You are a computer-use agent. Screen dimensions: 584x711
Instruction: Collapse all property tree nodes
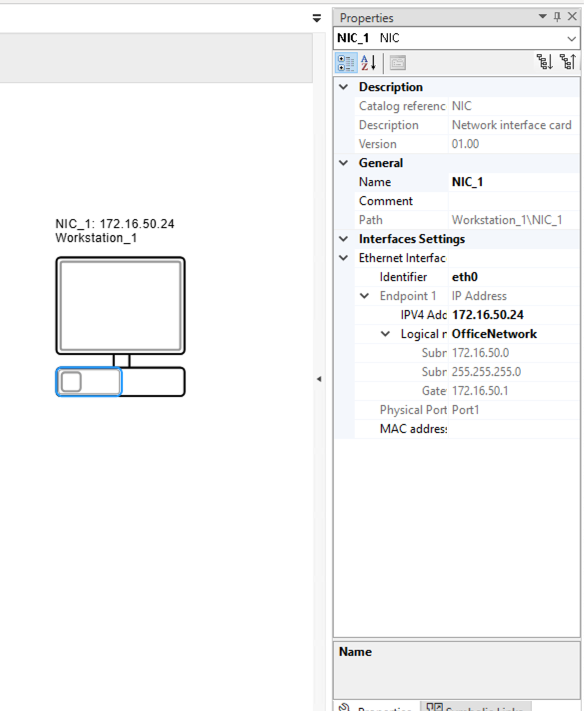tap(568, 62)
